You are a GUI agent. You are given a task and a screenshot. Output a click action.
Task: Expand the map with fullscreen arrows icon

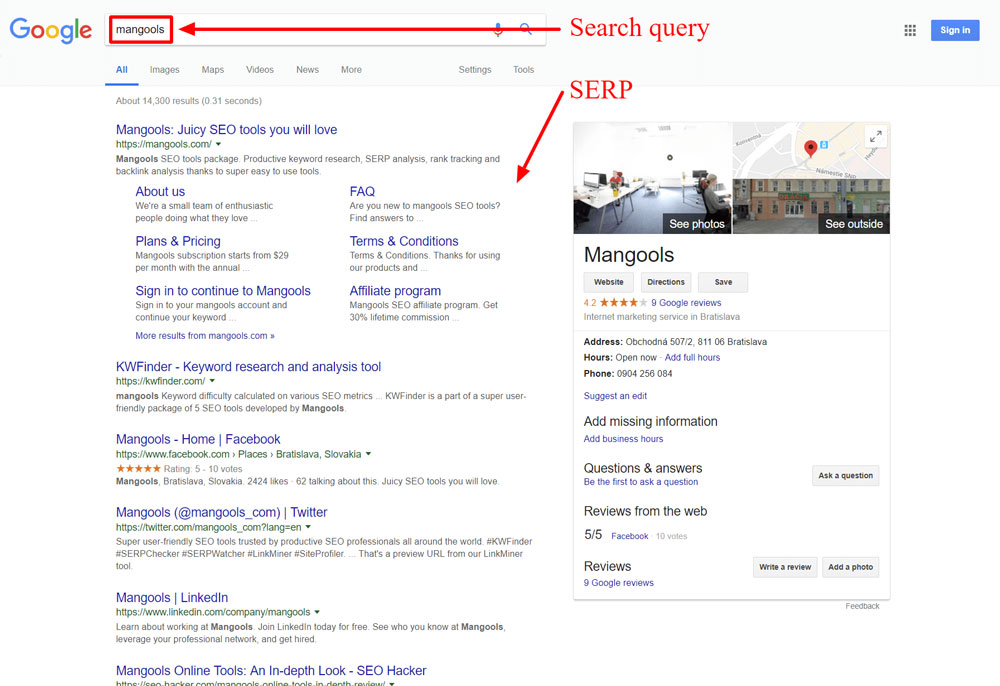(x=876, y=136)
